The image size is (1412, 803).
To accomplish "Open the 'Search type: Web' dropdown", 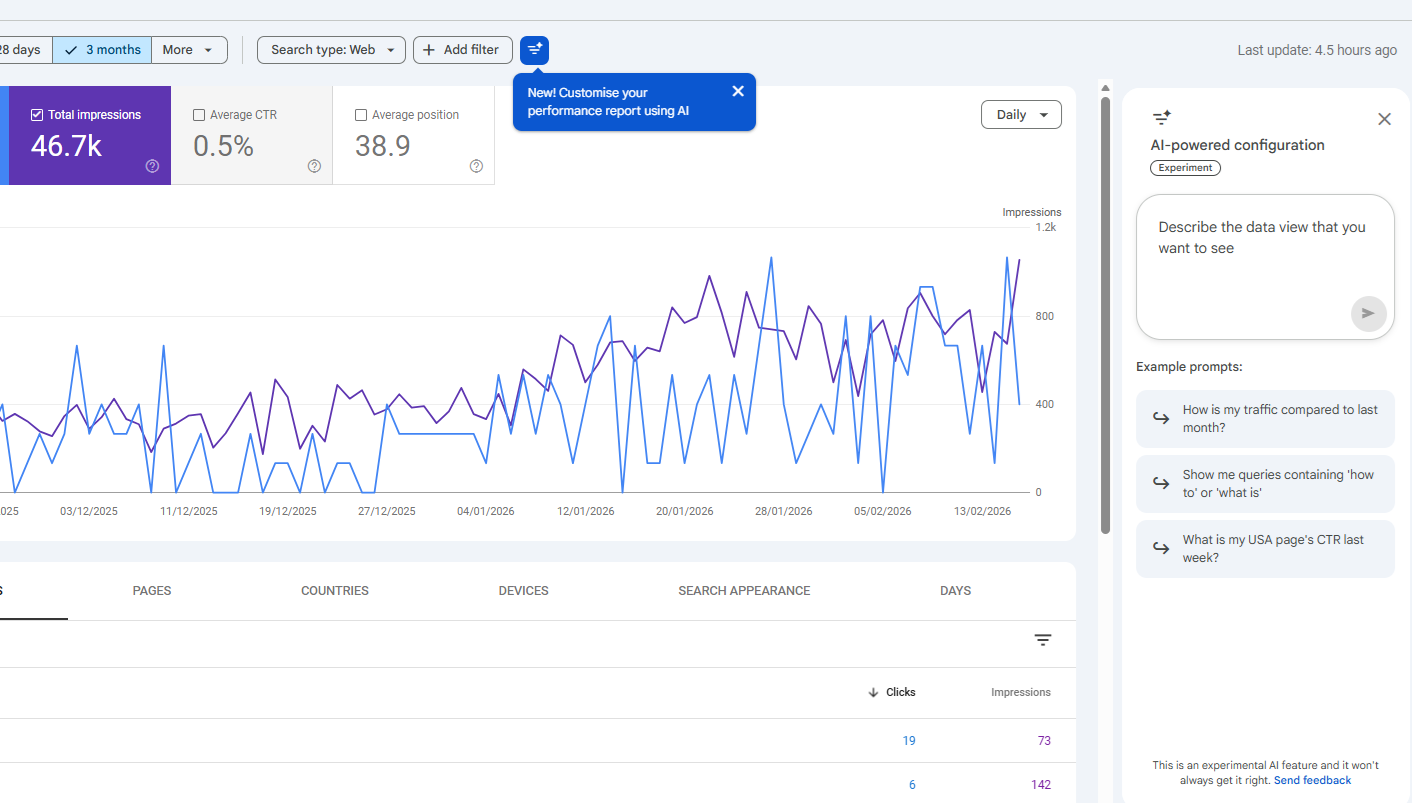I will tap(330, 49).
